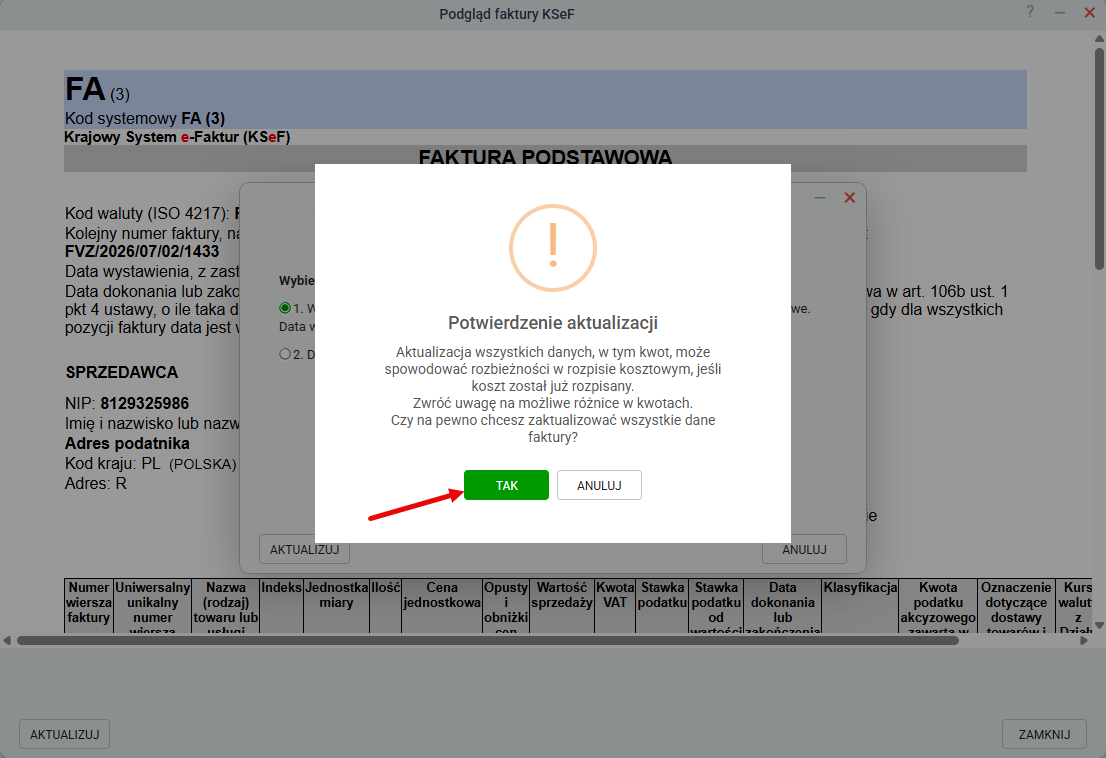Viewport: 1106px width, 758px height.
Task: Select radio option 2 in update dialog
Action: (285, 354)
